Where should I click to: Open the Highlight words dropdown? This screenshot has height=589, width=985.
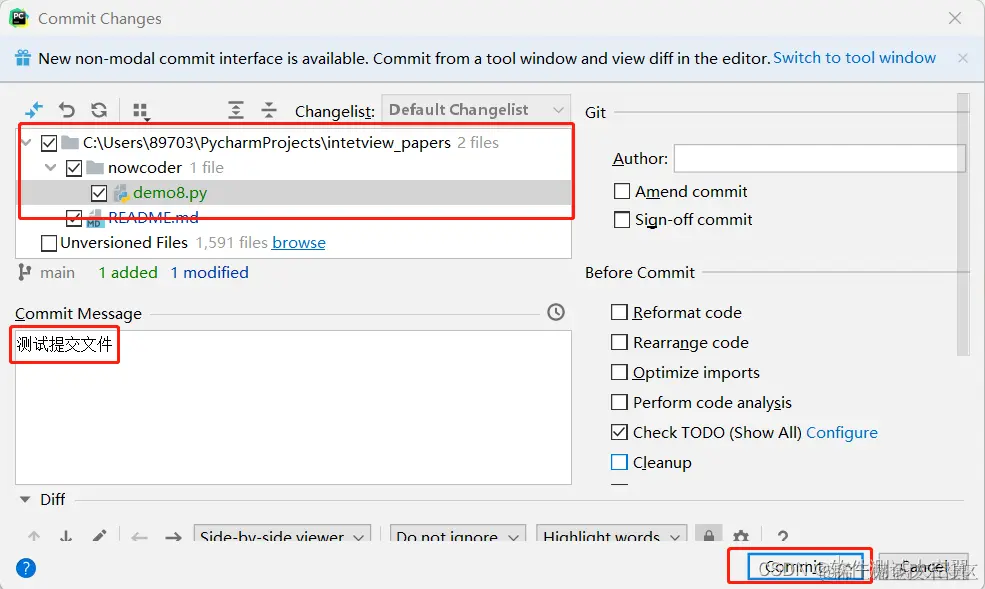pos(611,534)
